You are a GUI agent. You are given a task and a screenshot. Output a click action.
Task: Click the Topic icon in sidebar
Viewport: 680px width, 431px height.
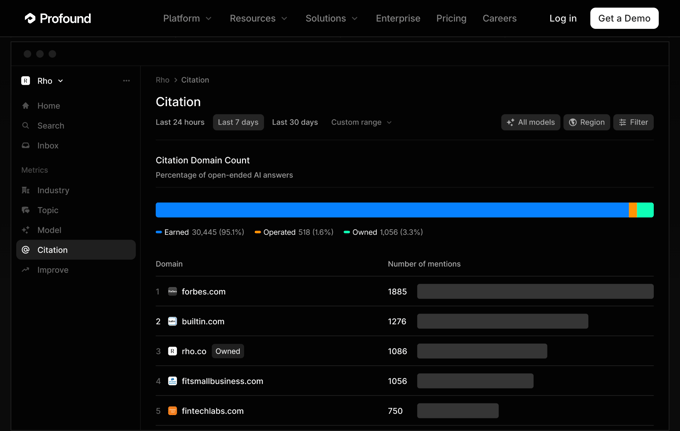pyautogui.click(x=26, y=210)
